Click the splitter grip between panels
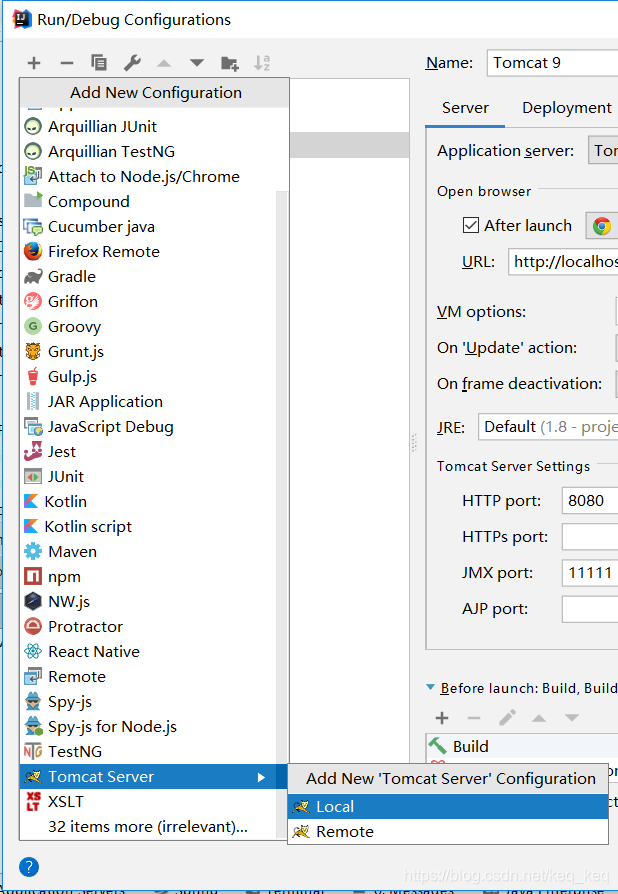Screen dimensions: 618x894 [x=414, y=443]
